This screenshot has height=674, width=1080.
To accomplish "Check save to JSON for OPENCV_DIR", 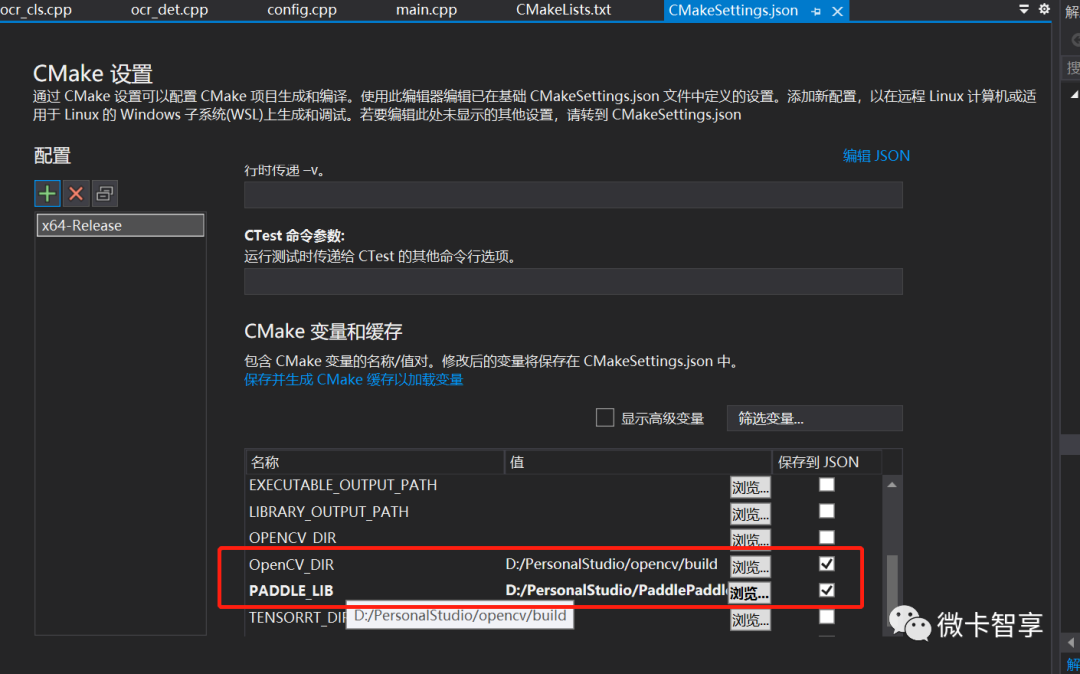I will tap(827, 537).
